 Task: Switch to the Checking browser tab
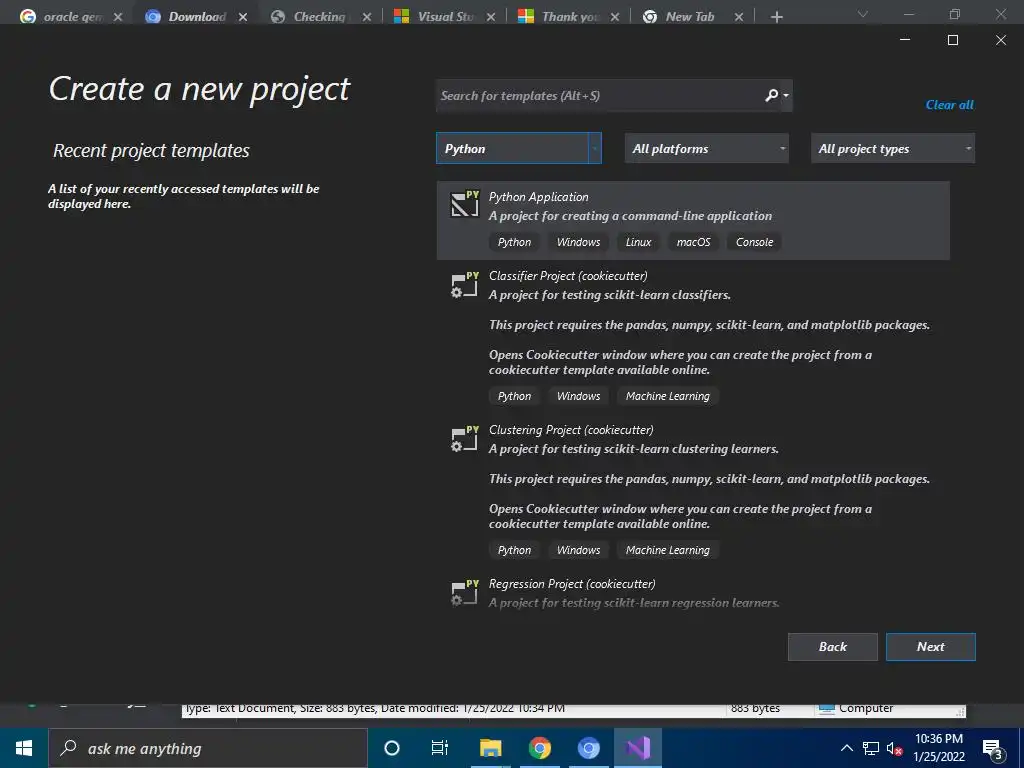(x=319, y=16)
